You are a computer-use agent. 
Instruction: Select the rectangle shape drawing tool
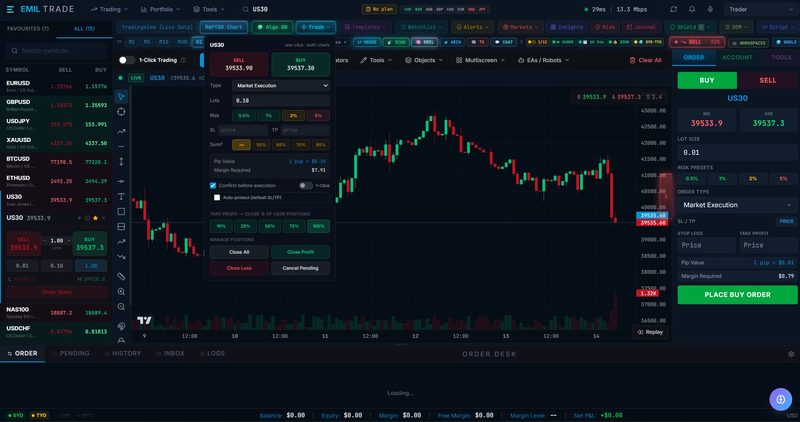tap(121, 211)
